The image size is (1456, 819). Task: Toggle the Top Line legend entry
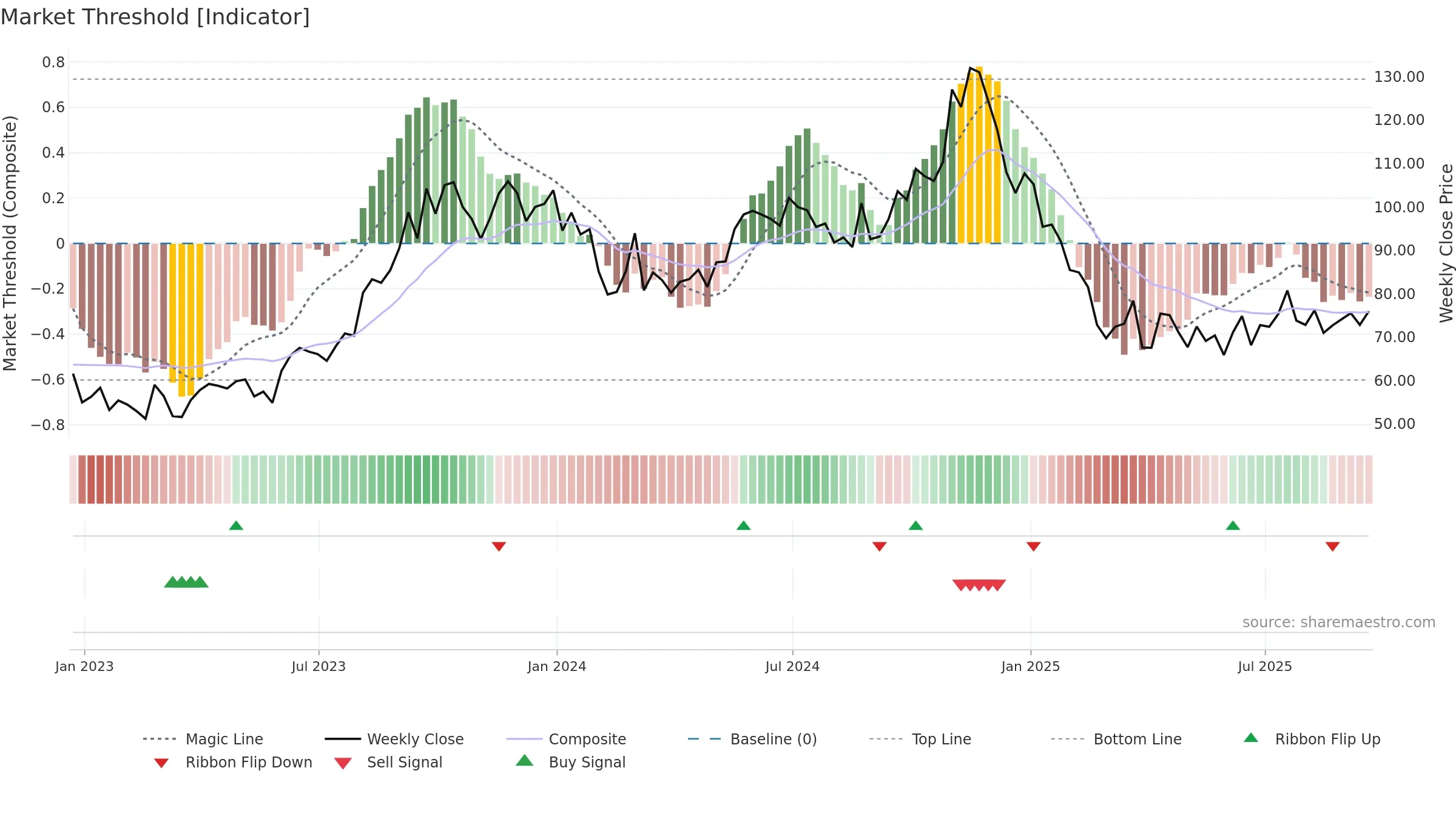tap(920, 739)
